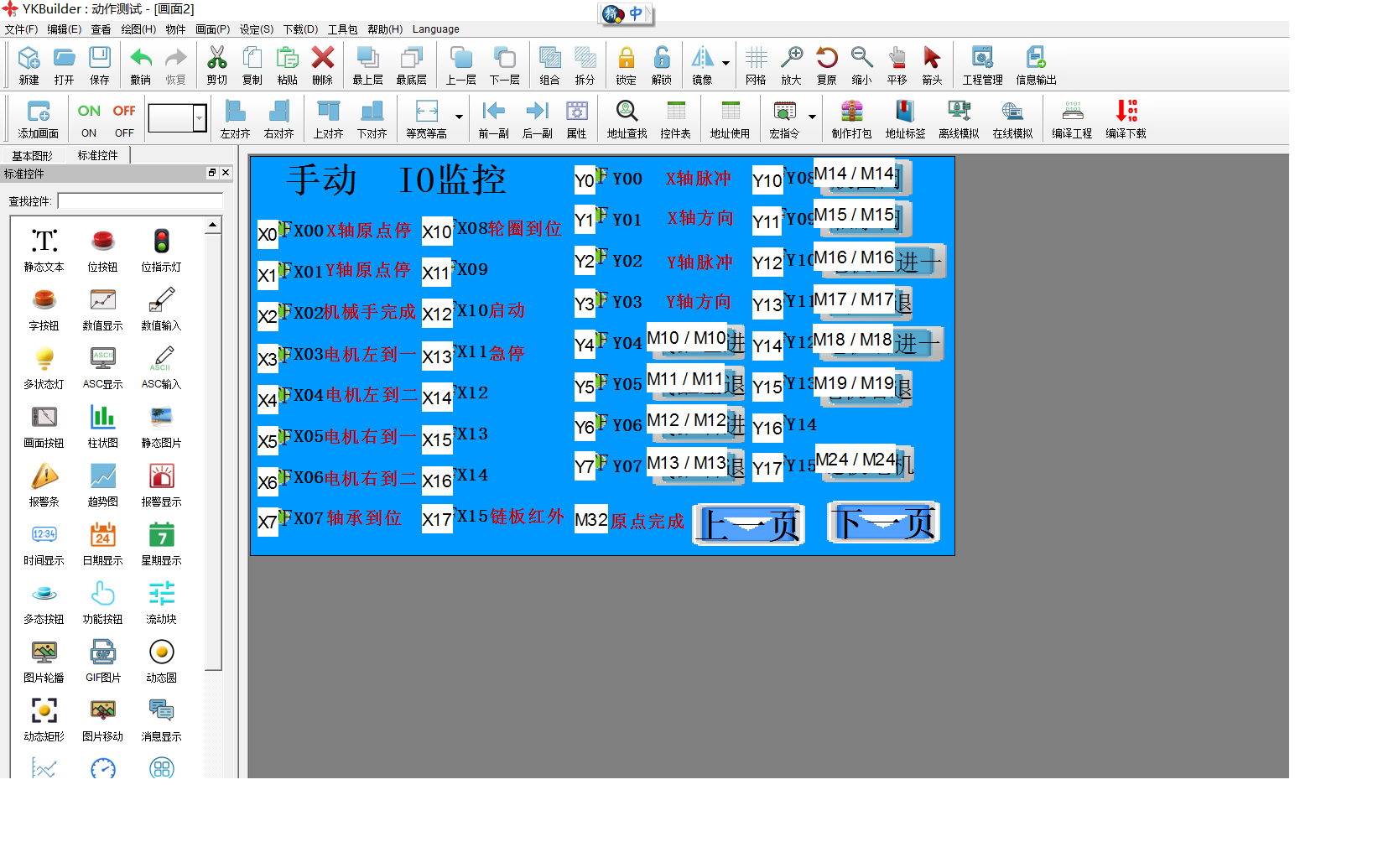Open the 编辑(E) menu

click(65, 29)
